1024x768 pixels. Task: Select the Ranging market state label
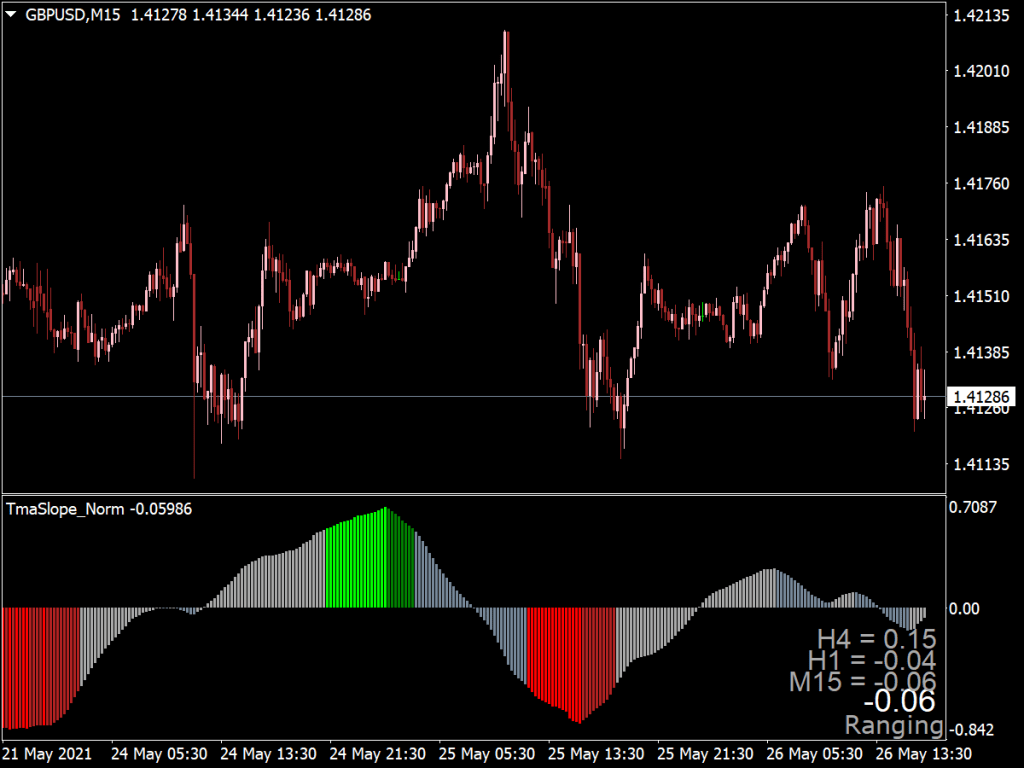[x=896, y=727]
